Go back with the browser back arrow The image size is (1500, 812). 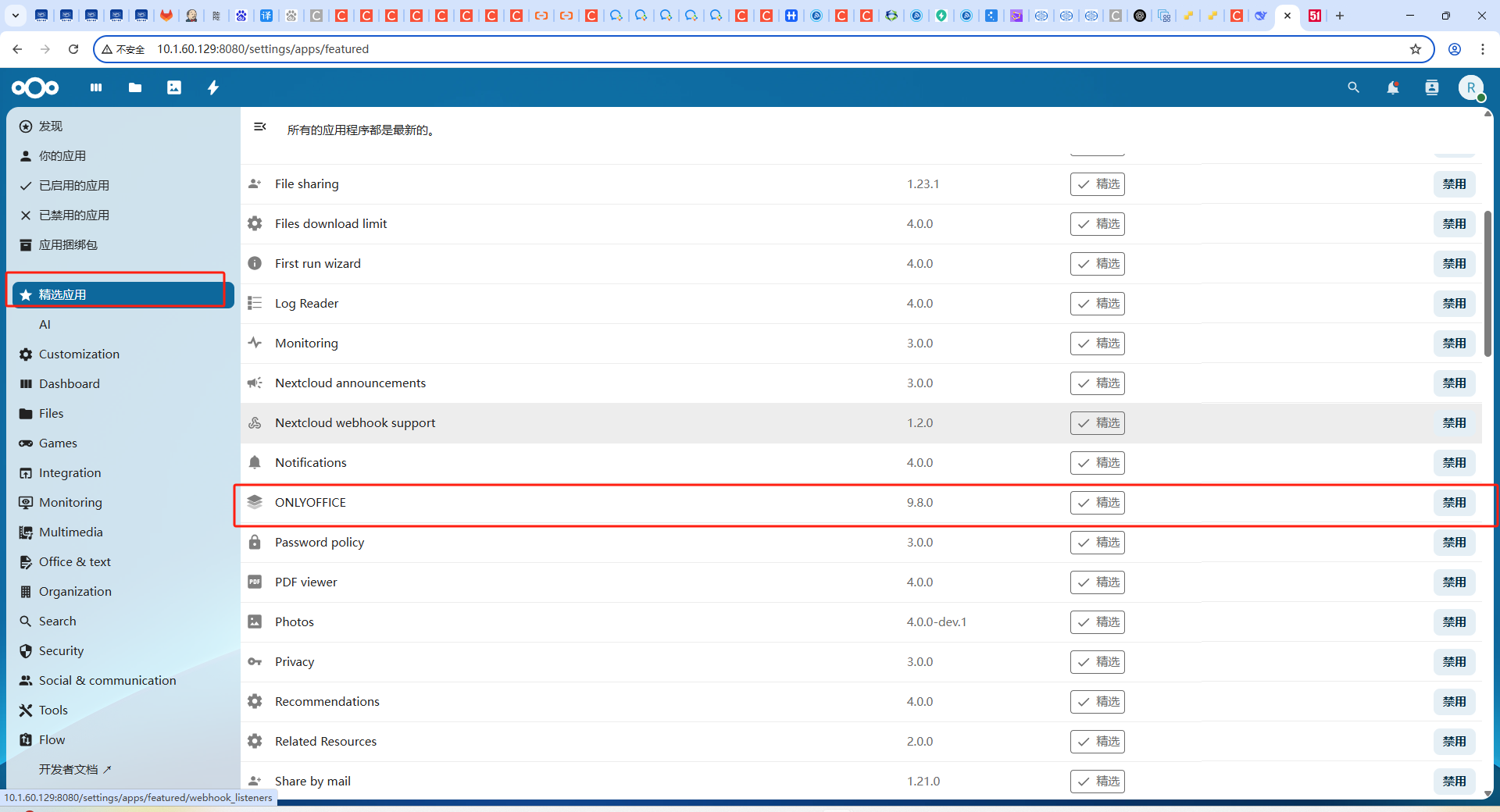point(17,49)
